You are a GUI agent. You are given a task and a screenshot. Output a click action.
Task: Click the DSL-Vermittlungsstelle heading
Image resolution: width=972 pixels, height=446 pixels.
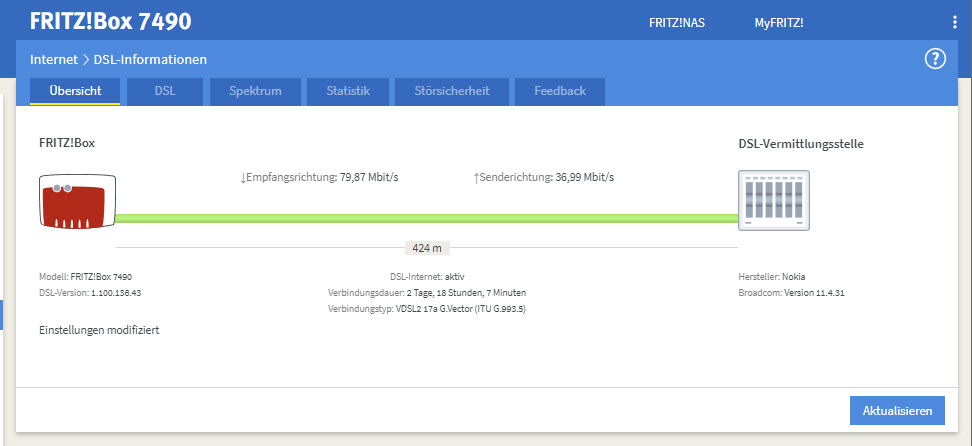pyautogui.click(x=801, y=144)
